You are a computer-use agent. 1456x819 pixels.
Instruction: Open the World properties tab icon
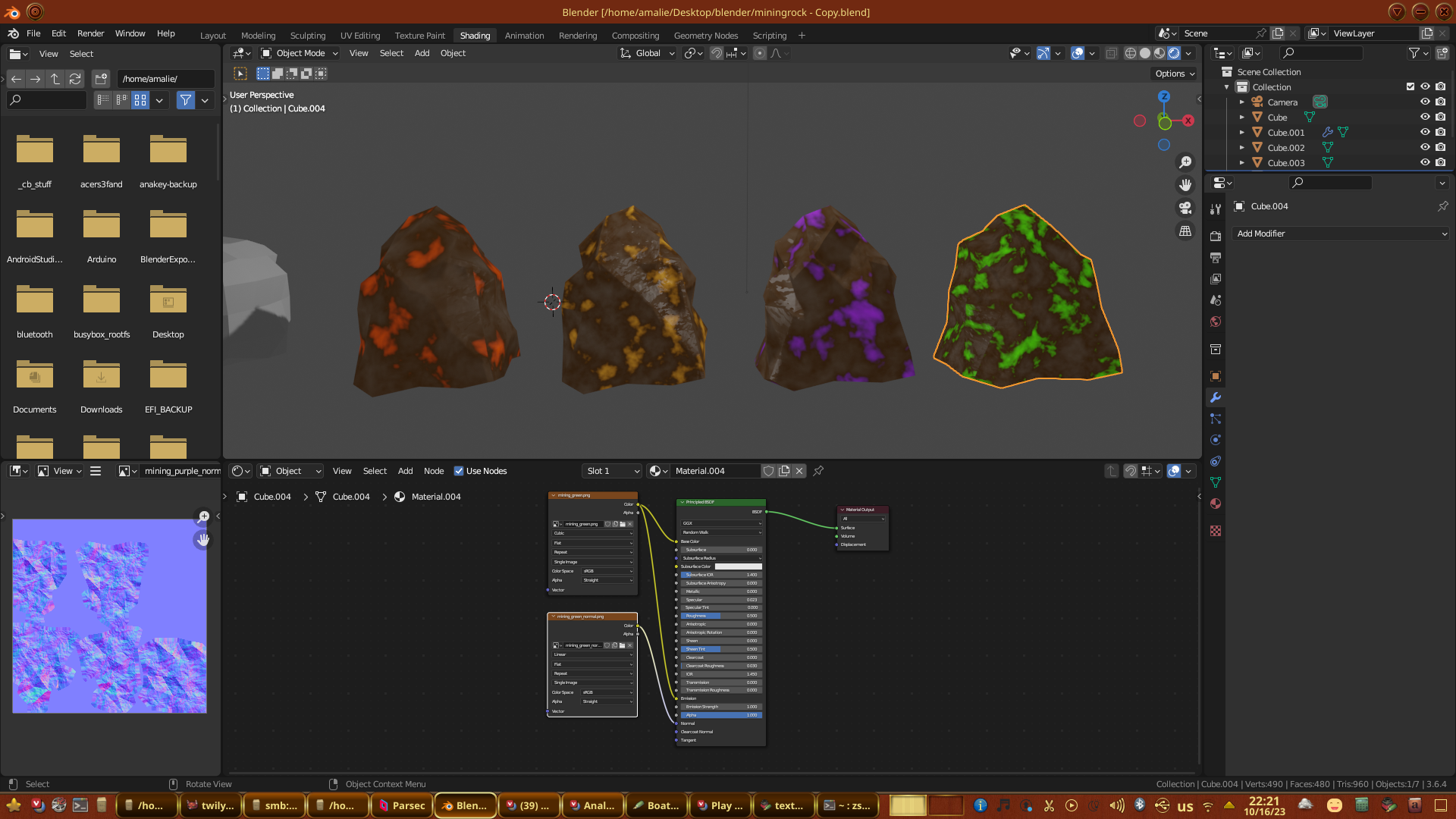click(x=1216, y=322)
